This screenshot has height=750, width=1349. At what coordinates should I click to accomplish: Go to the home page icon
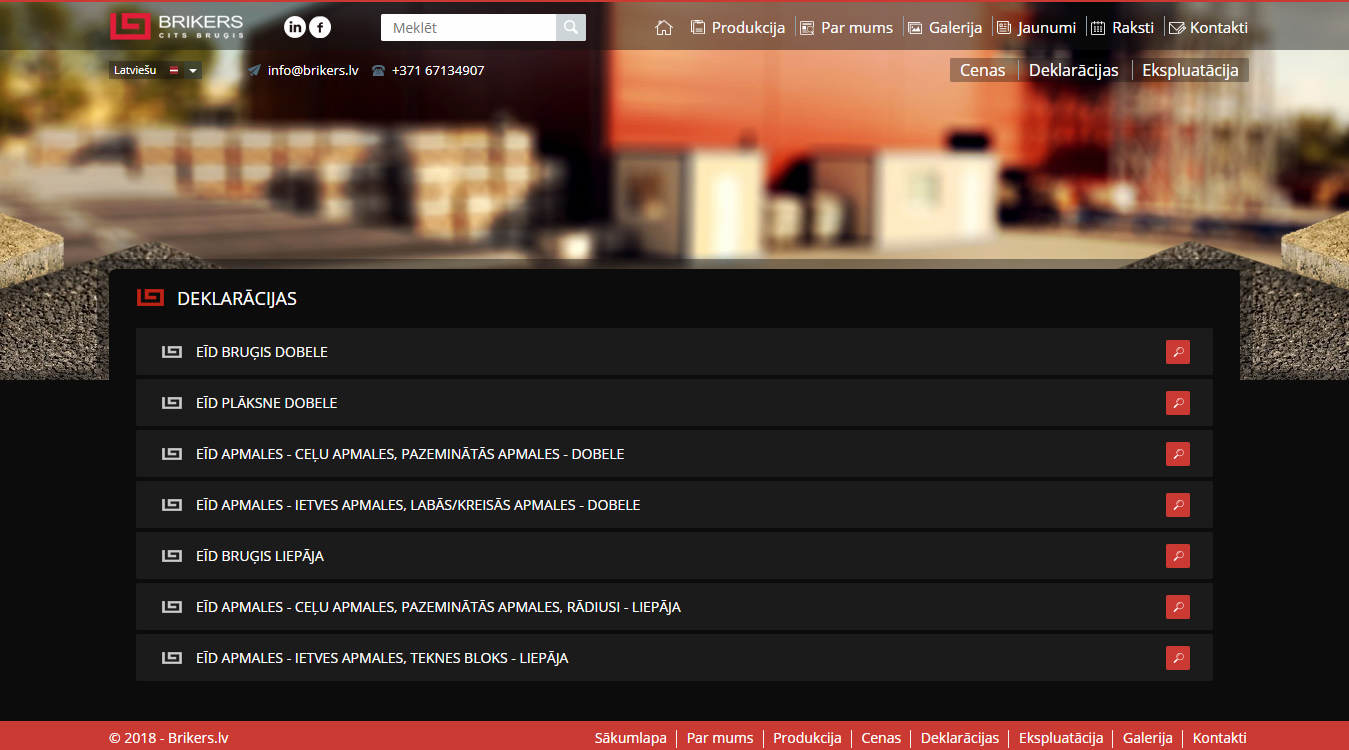[664, 28]
